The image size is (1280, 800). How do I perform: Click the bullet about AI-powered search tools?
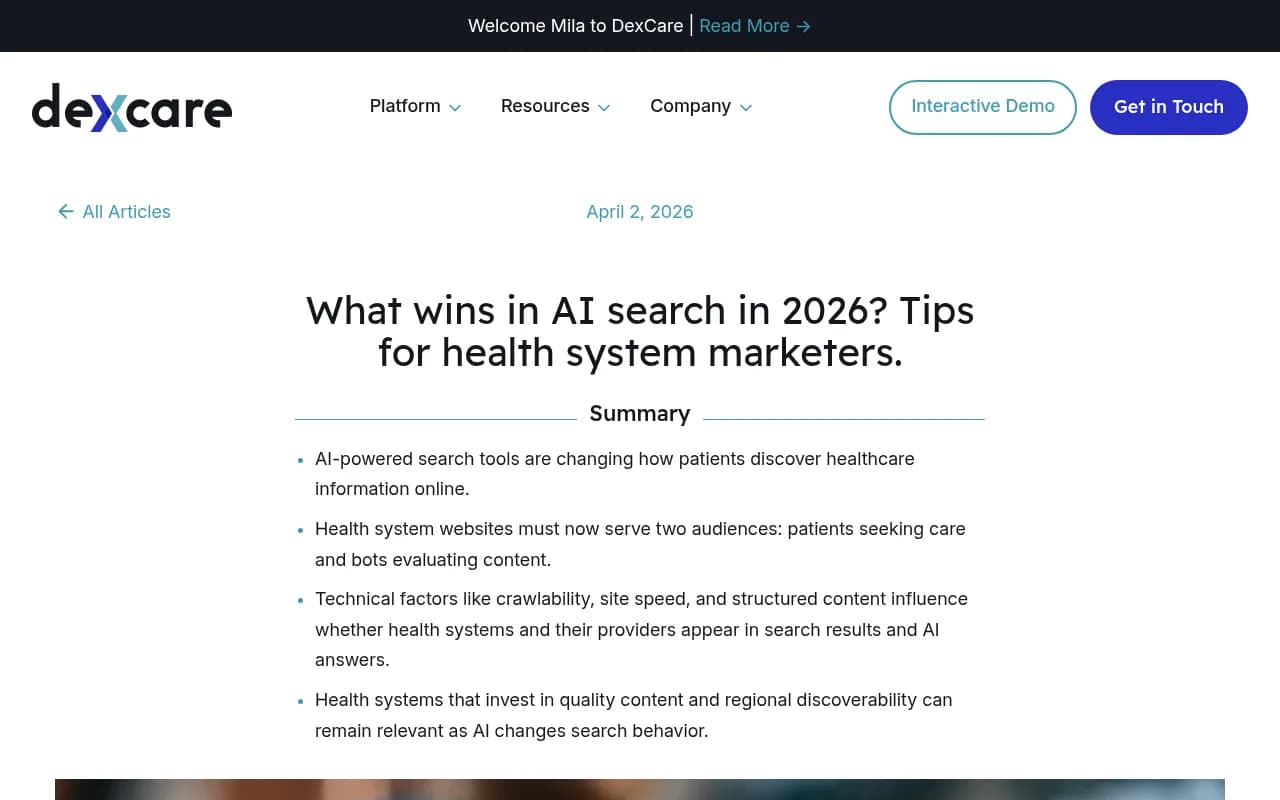point(615,474)
